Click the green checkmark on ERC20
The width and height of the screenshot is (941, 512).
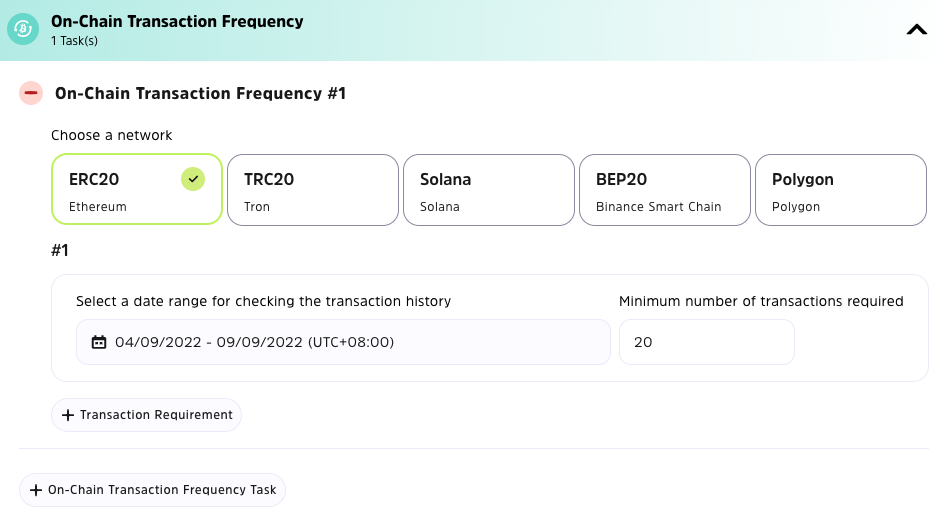[193, 179]
